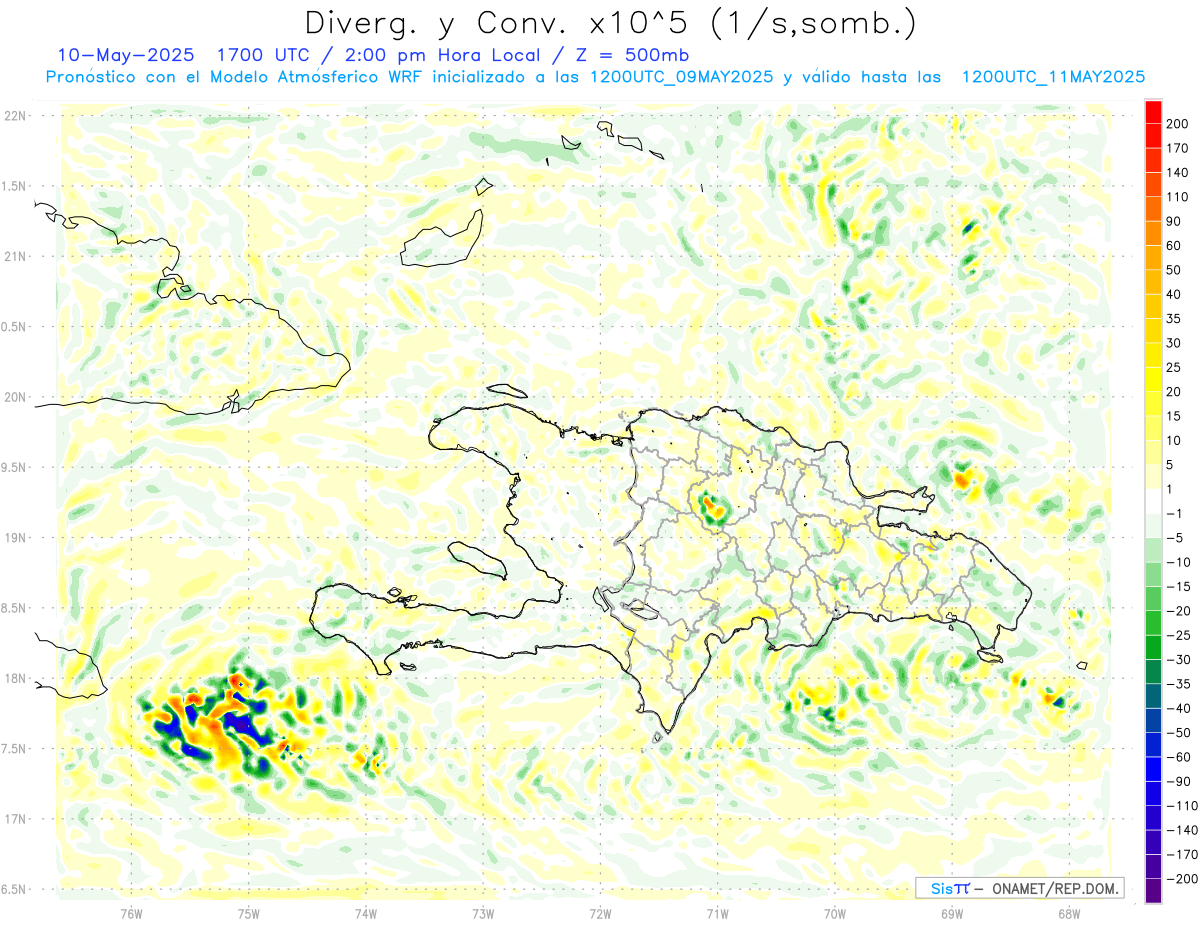Click the color scale label '170'
Image resolution: width=1200 pixels, height=927 pixels.
click(1176, 148)
